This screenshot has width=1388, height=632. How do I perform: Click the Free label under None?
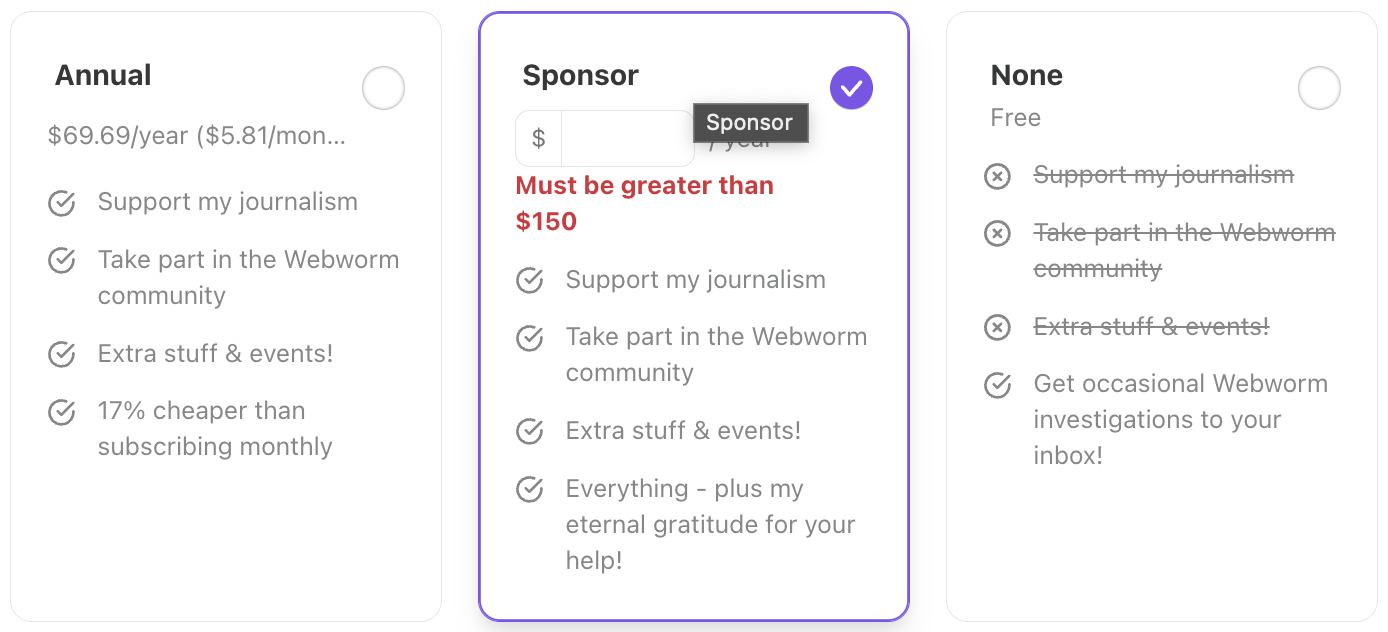(1015, 117)
